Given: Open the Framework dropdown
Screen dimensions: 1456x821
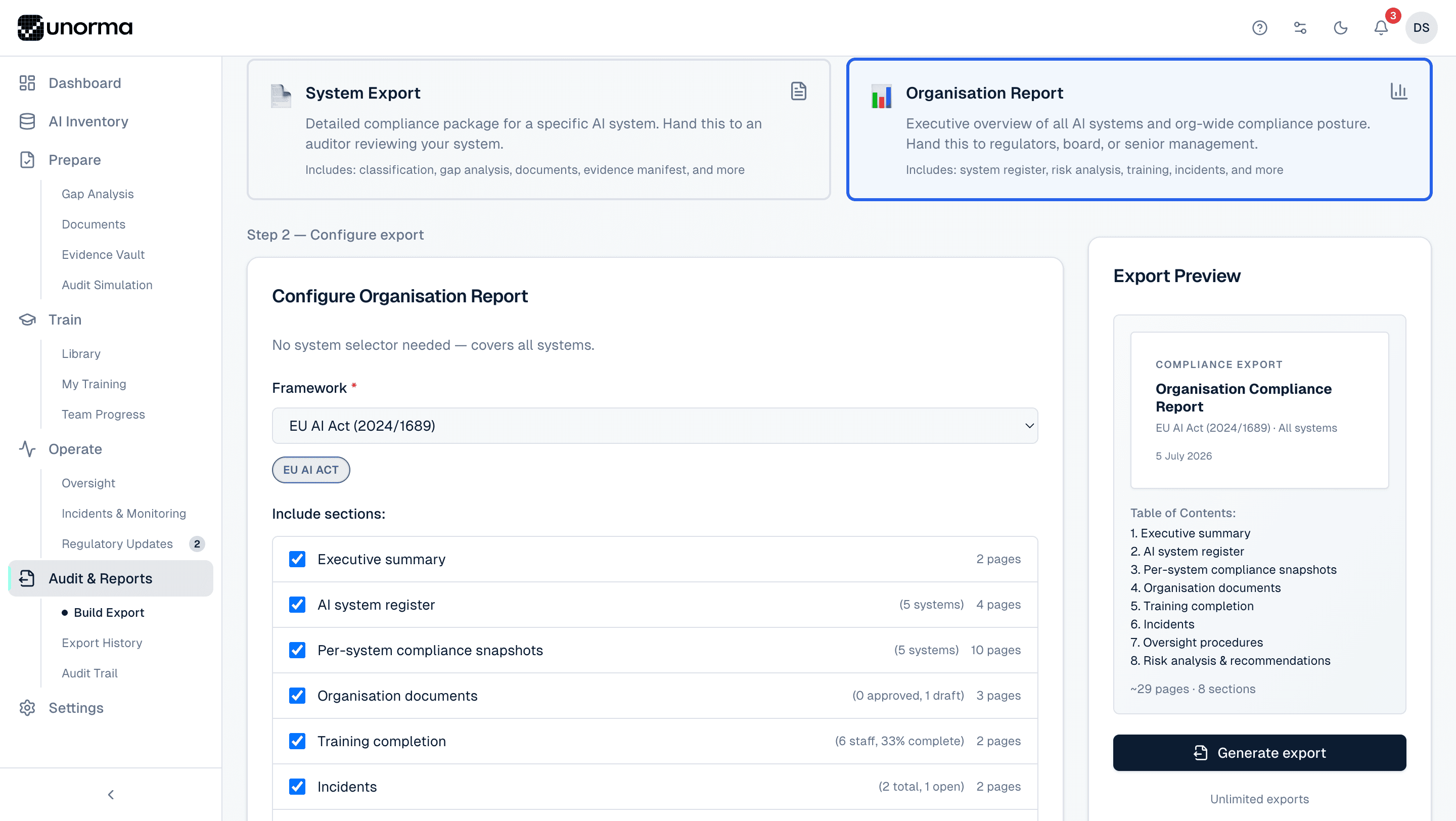Looking at the screenshot, I should tap(655, 426).
